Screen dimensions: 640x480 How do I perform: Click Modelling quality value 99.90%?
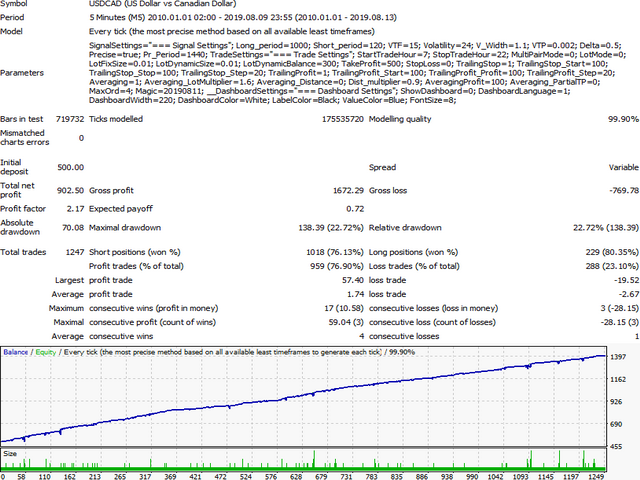[623, 119]
